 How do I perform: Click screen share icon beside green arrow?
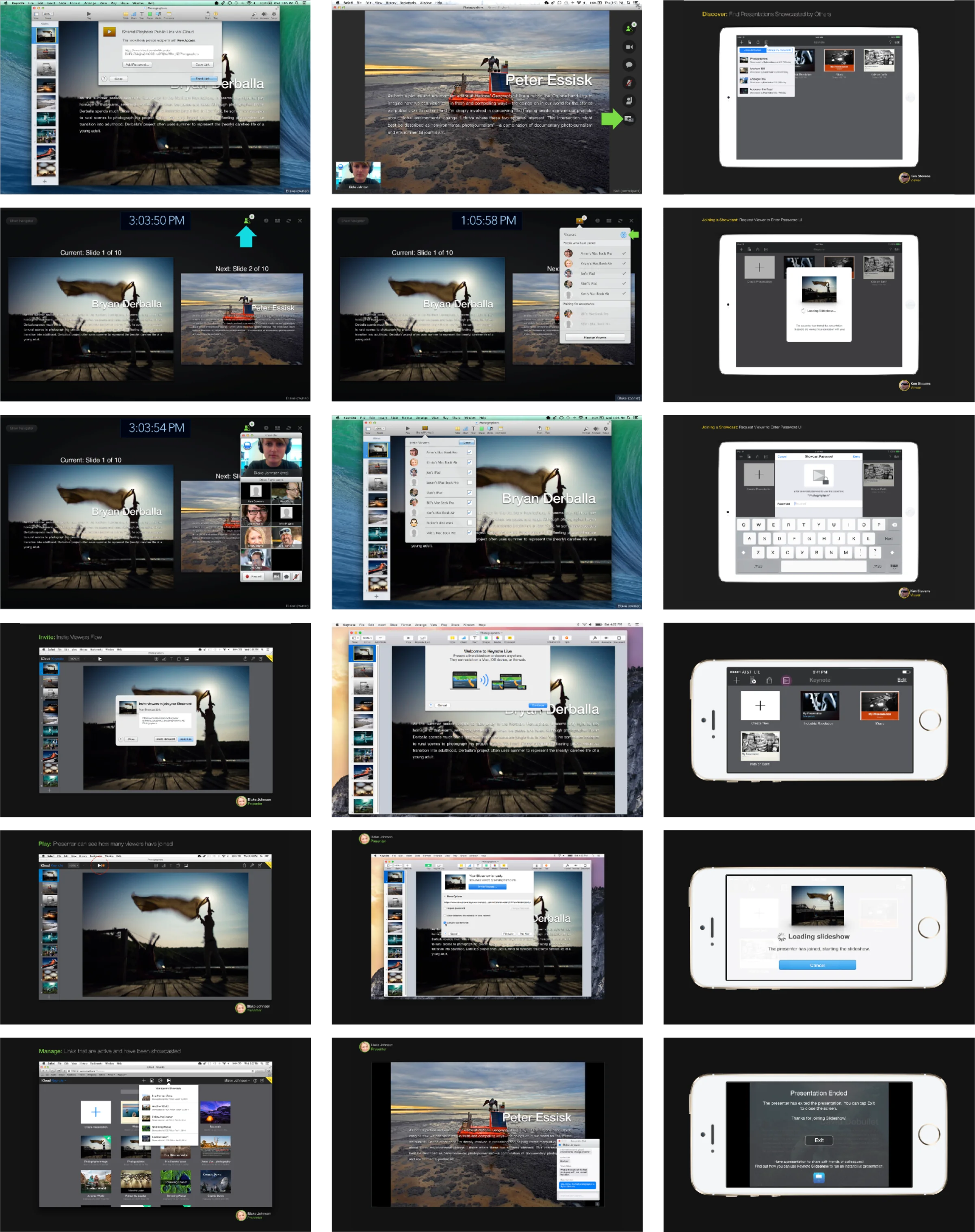click(628, 119)
